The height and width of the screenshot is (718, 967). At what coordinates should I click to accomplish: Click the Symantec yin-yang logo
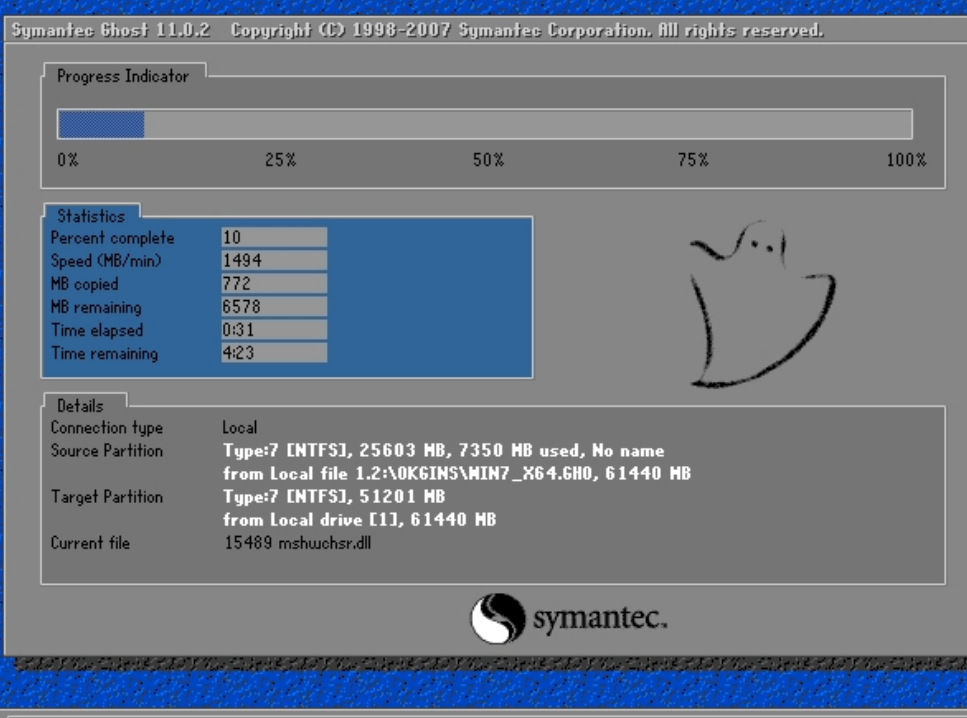(x=498, y=618)
